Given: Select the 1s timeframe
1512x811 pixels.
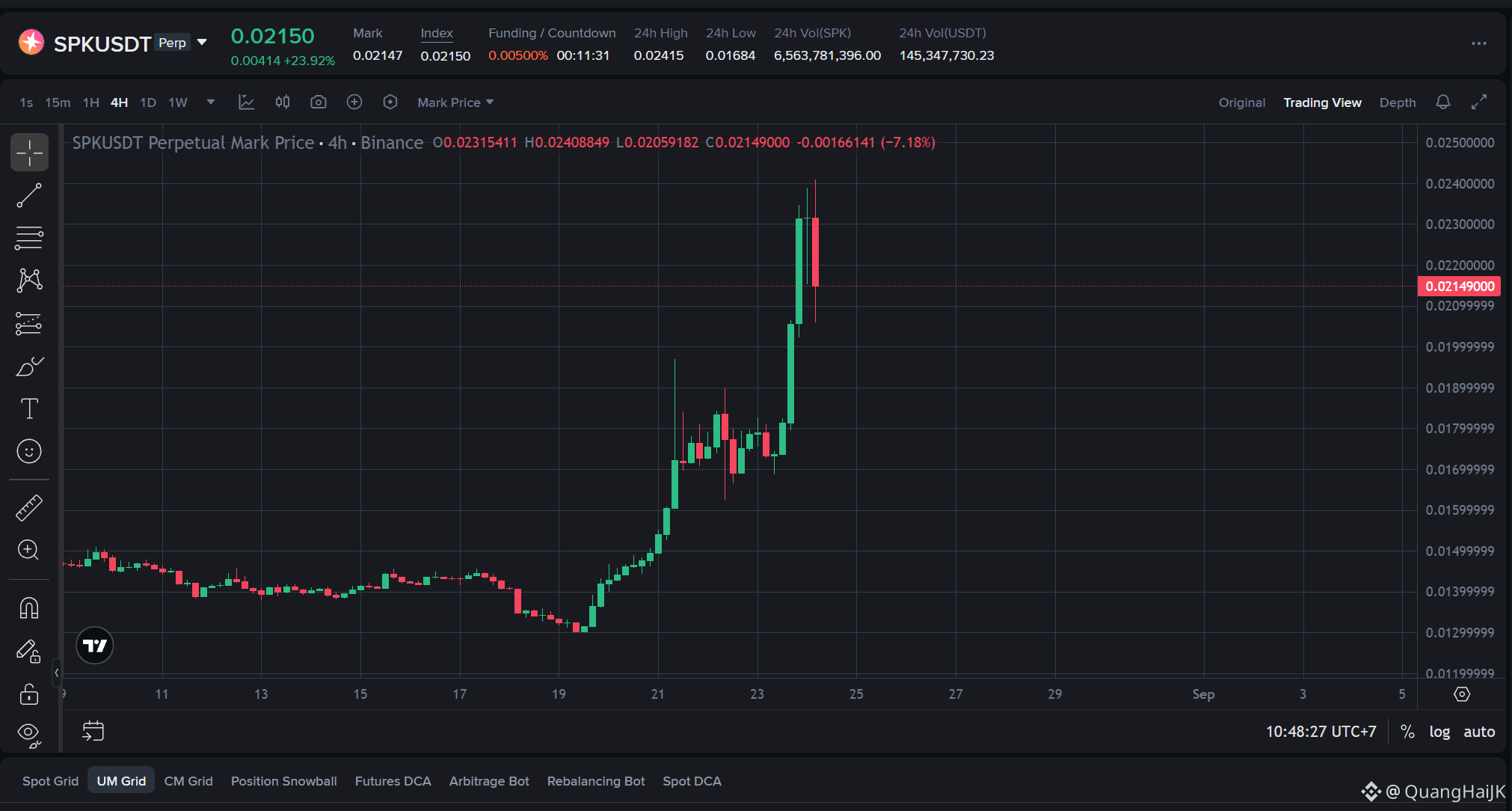Looking at the screenshot, I should 26,102.
